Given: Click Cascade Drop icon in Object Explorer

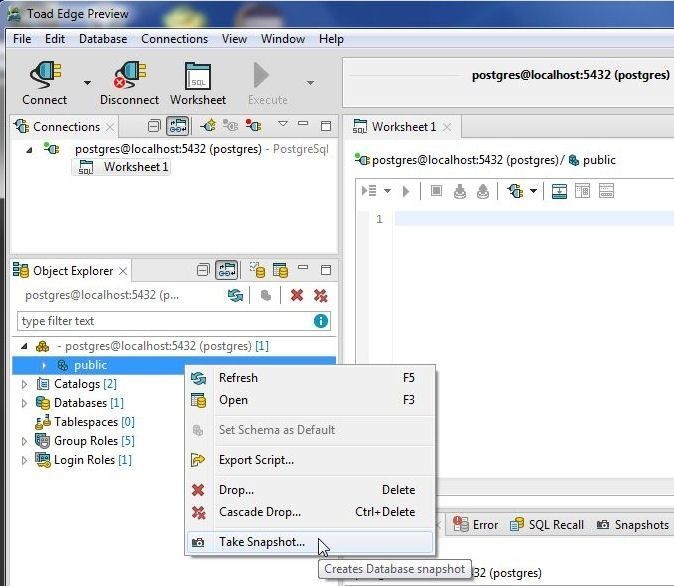Looking at the screenshot, I should point(320,295).
